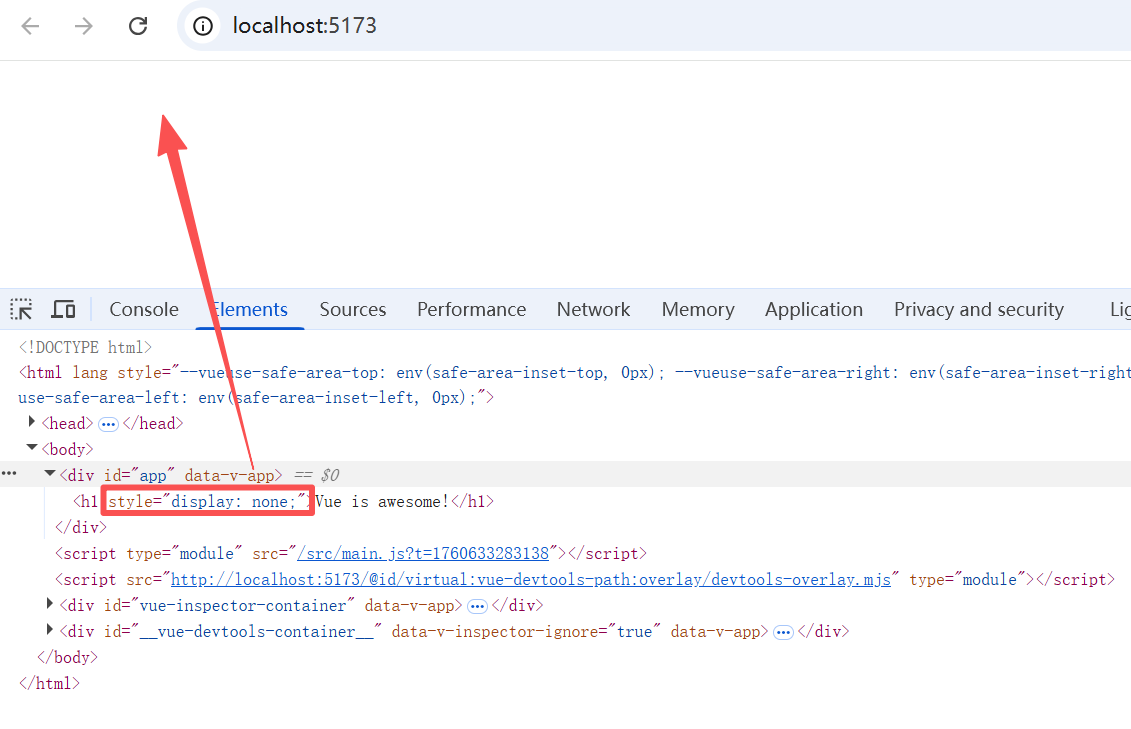Select the <!DOCTYPE html> line
This screenshot has height=729, width=1131.
click(x=85, y=348)
